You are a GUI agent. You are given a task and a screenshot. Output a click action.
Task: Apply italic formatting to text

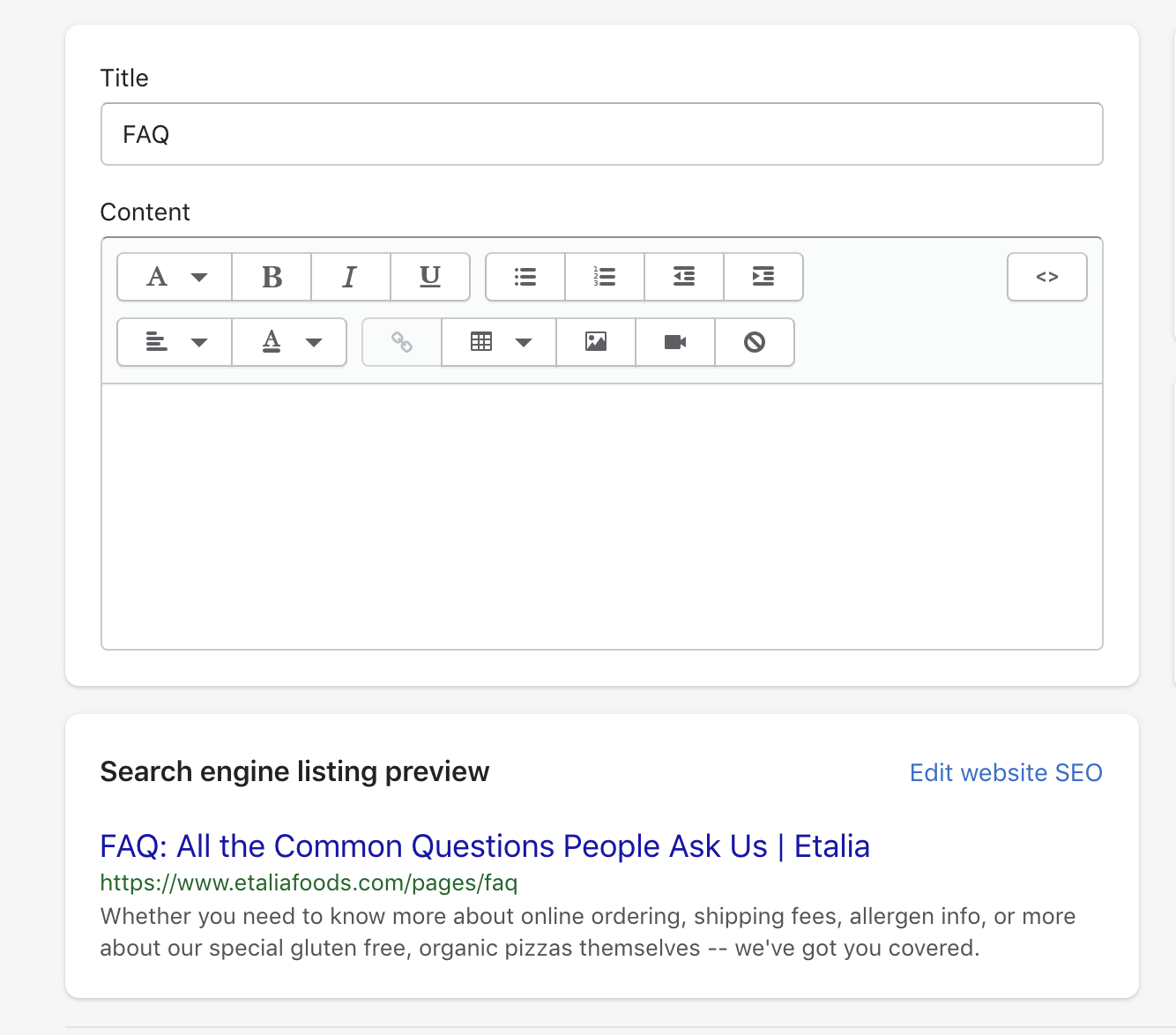pos(350,277)
